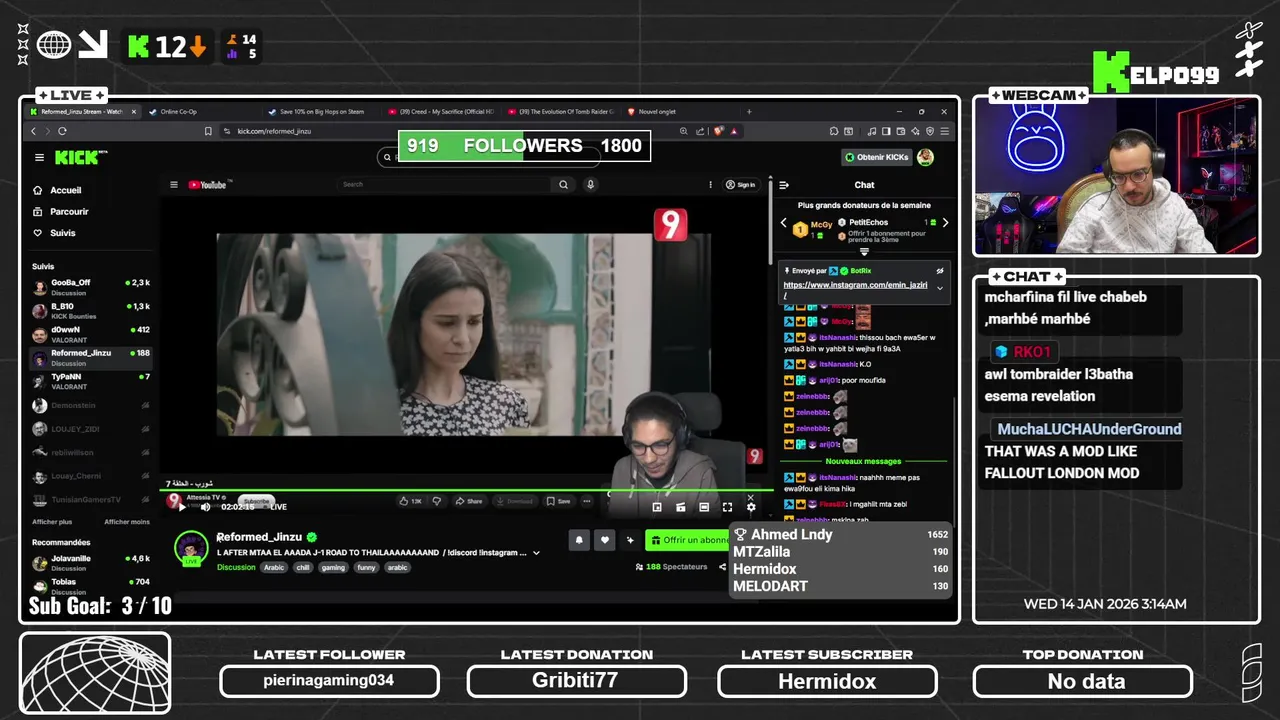
Task: Click the browser reload button
Action: pos(62,131)
